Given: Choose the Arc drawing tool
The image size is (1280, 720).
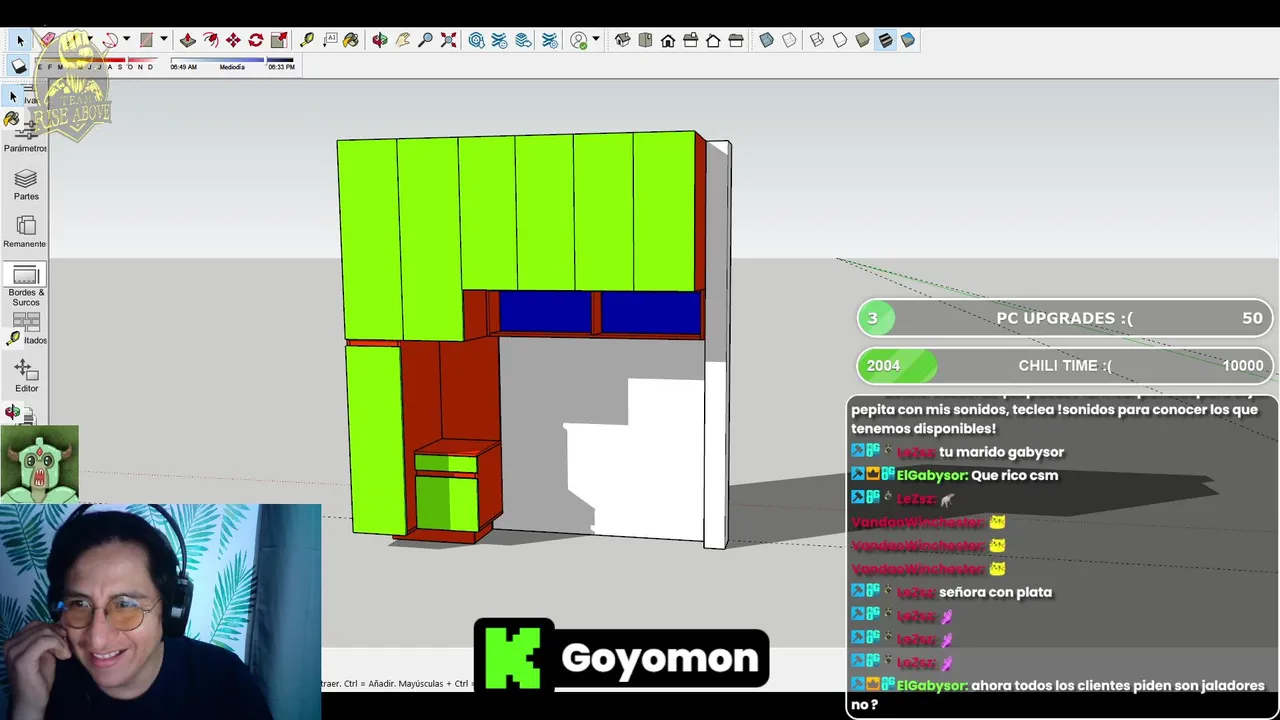Looking at the screenshot, I should tap(109, 40).
